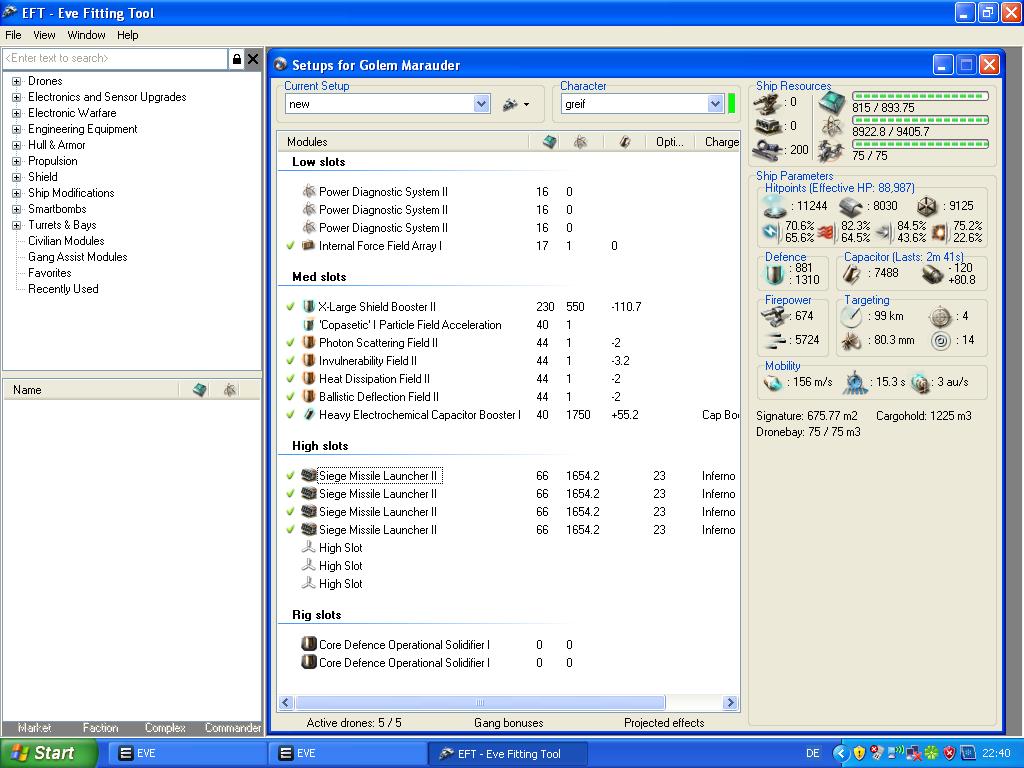Expand the Drones category
Viewport: 1024px width, 768px height.
[x=16, y=82]
